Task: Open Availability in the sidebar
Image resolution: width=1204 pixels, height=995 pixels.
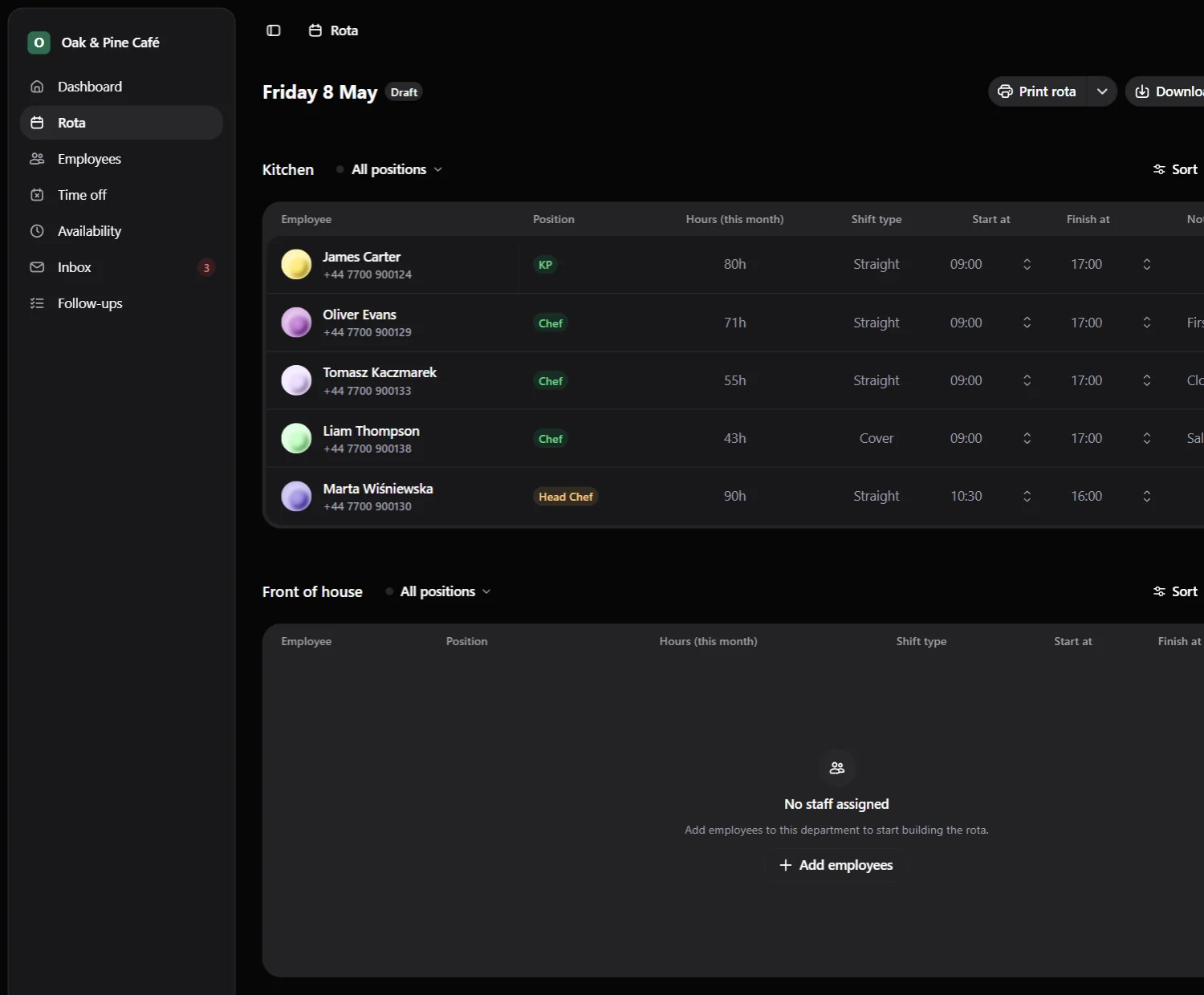Action: (121, 231)
